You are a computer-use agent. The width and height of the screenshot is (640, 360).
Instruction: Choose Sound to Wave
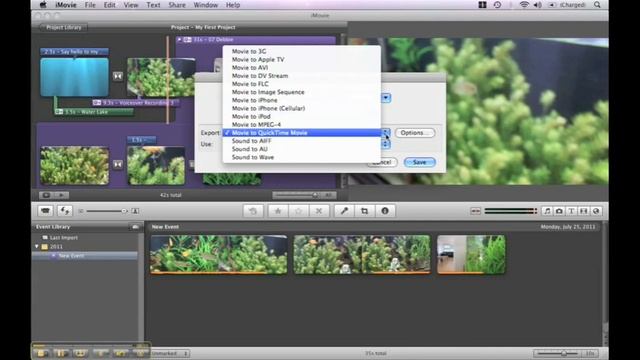302,158
